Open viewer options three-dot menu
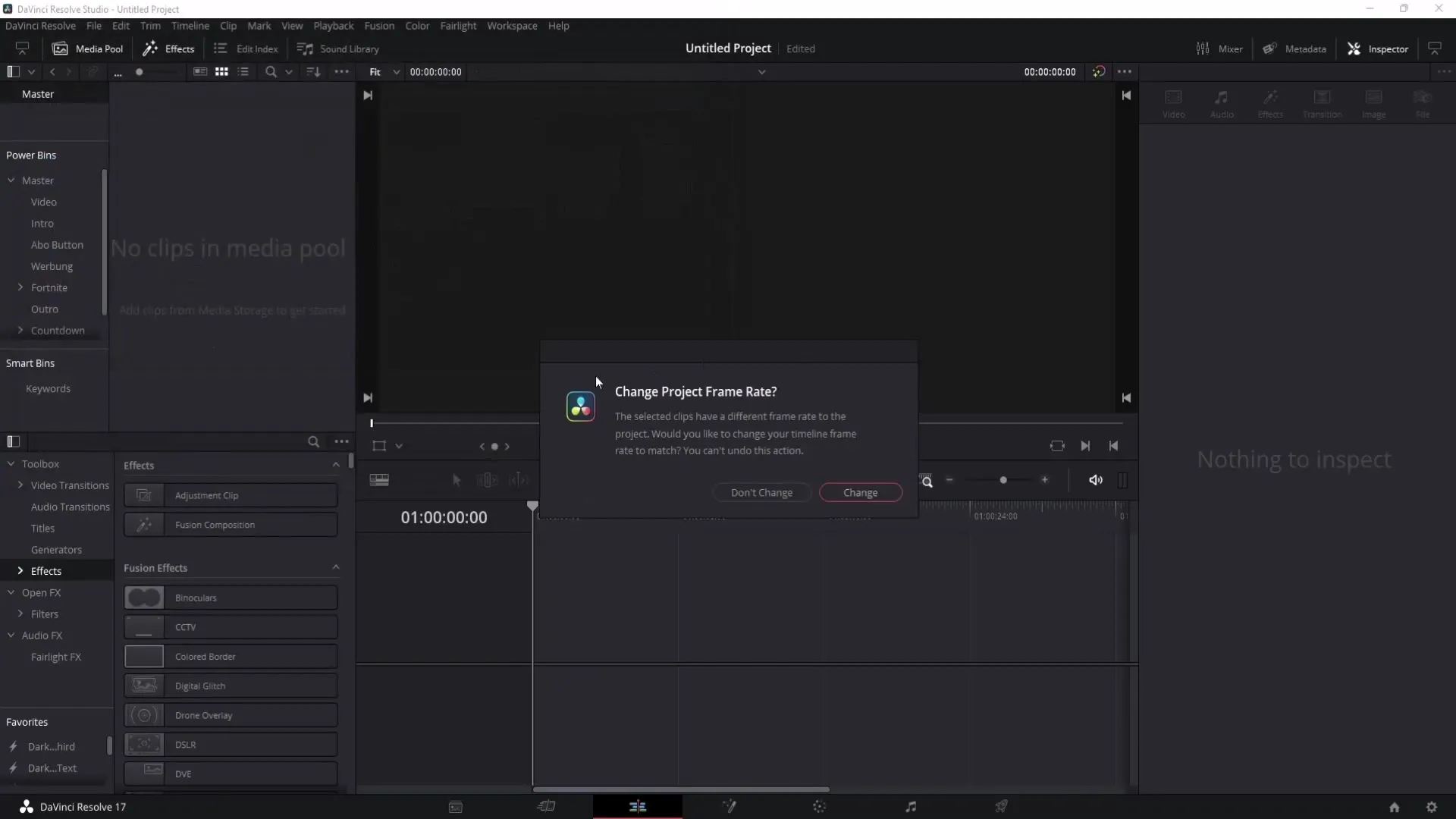 [1125, 72]
